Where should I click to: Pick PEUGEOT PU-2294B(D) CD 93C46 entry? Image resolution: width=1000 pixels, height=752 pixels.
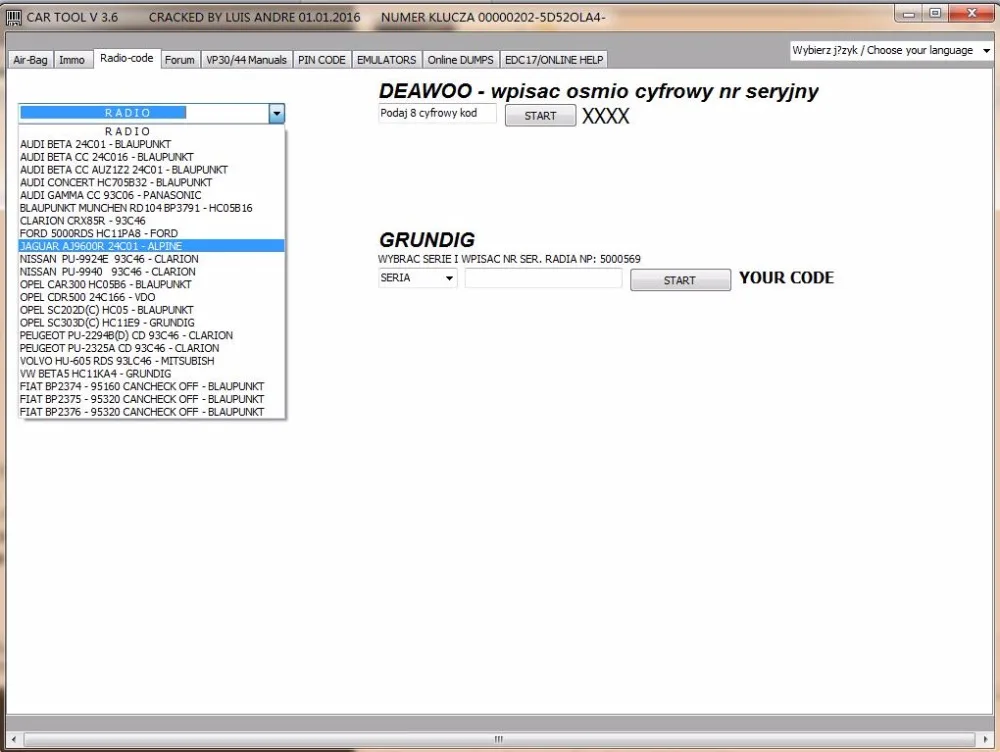point(152,335)
